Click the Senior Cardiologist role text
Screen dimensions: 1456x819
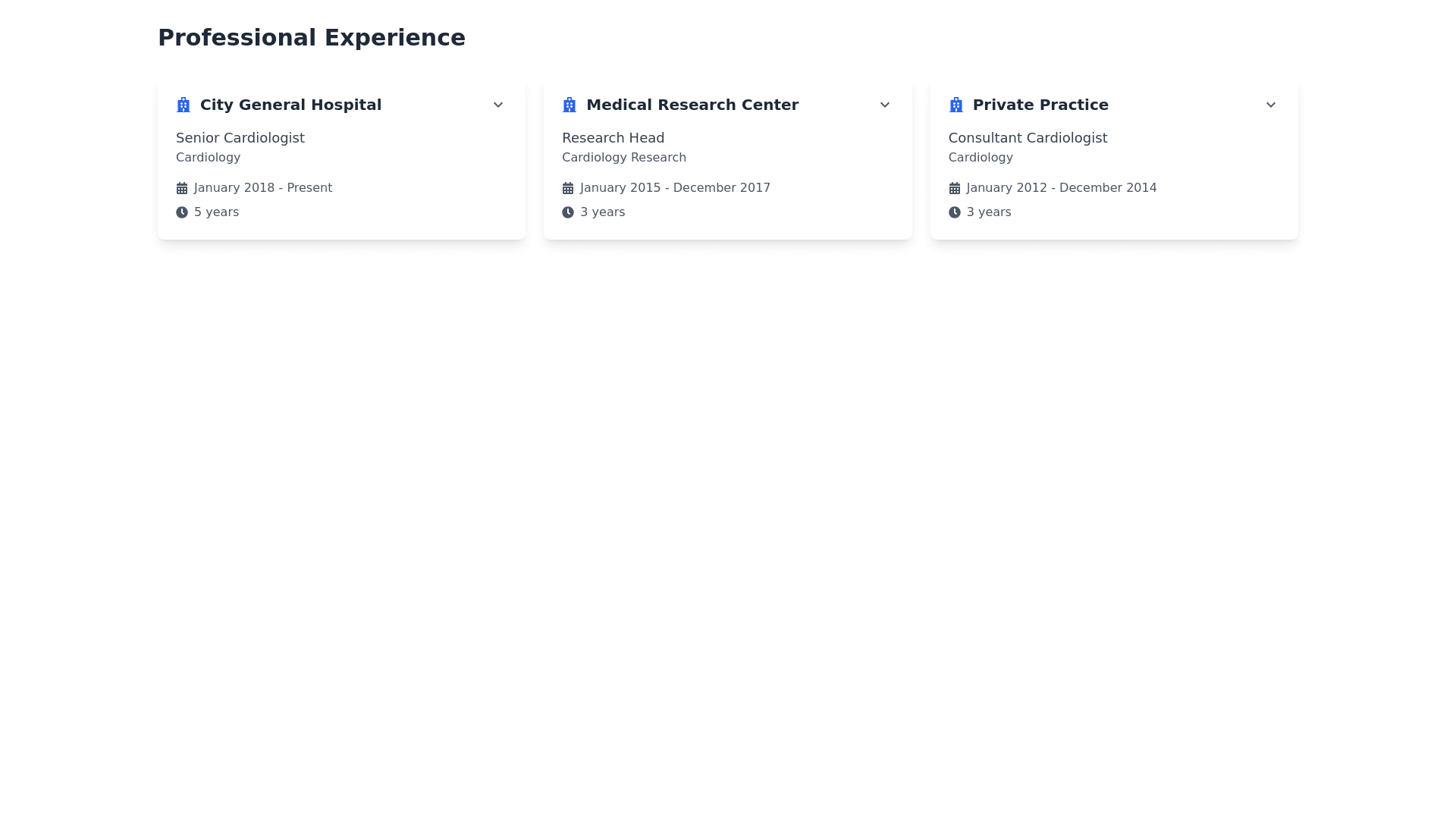click(x=240, y=138)
